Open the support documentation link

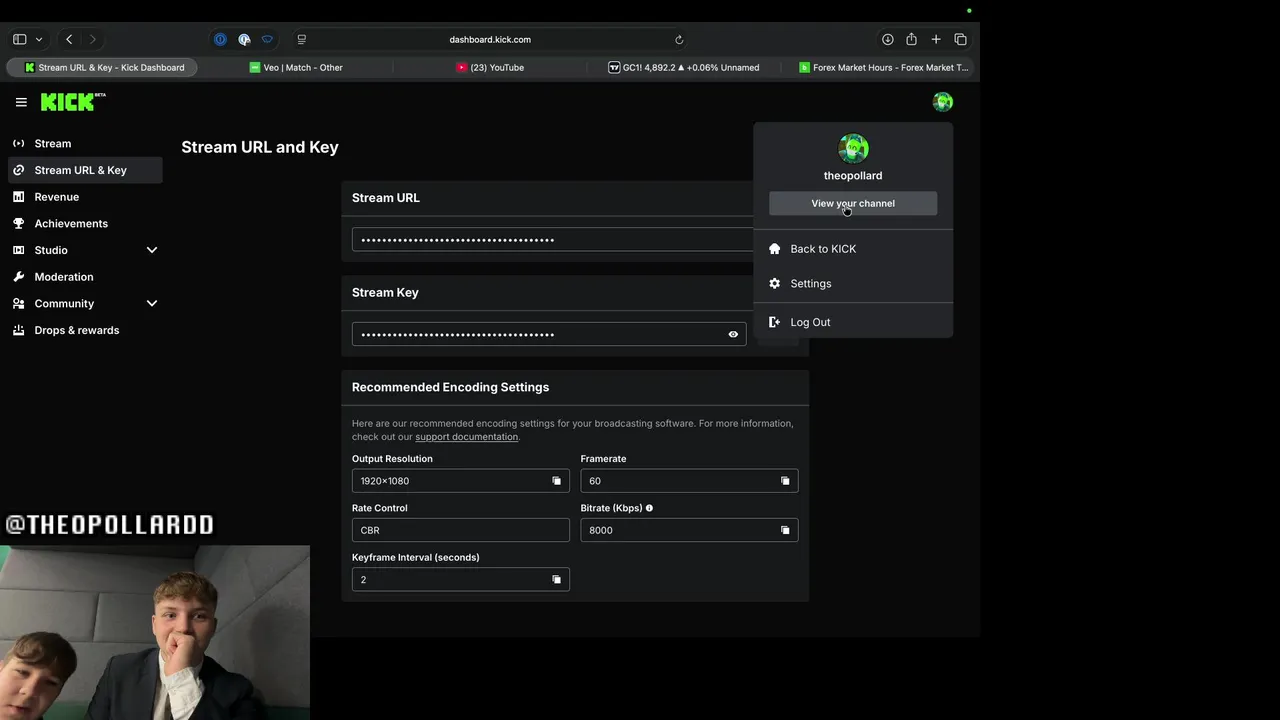coord(466,437)
